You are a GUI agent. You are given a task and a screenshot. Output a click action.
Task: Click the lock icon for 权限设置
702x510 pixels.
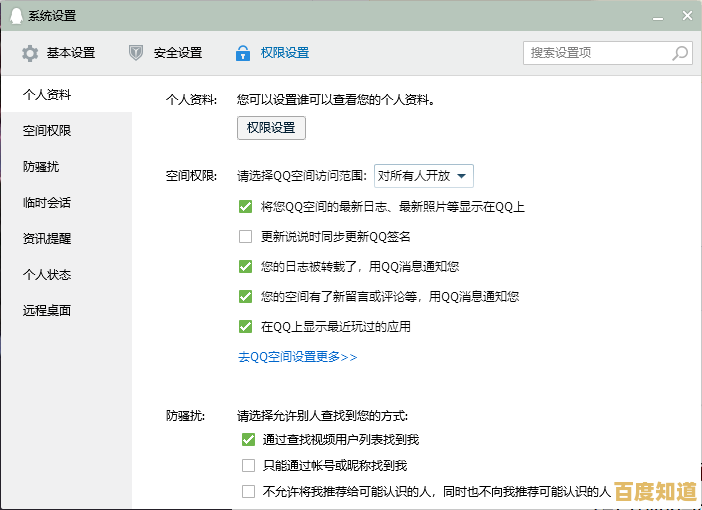click(x=242, y=53)
